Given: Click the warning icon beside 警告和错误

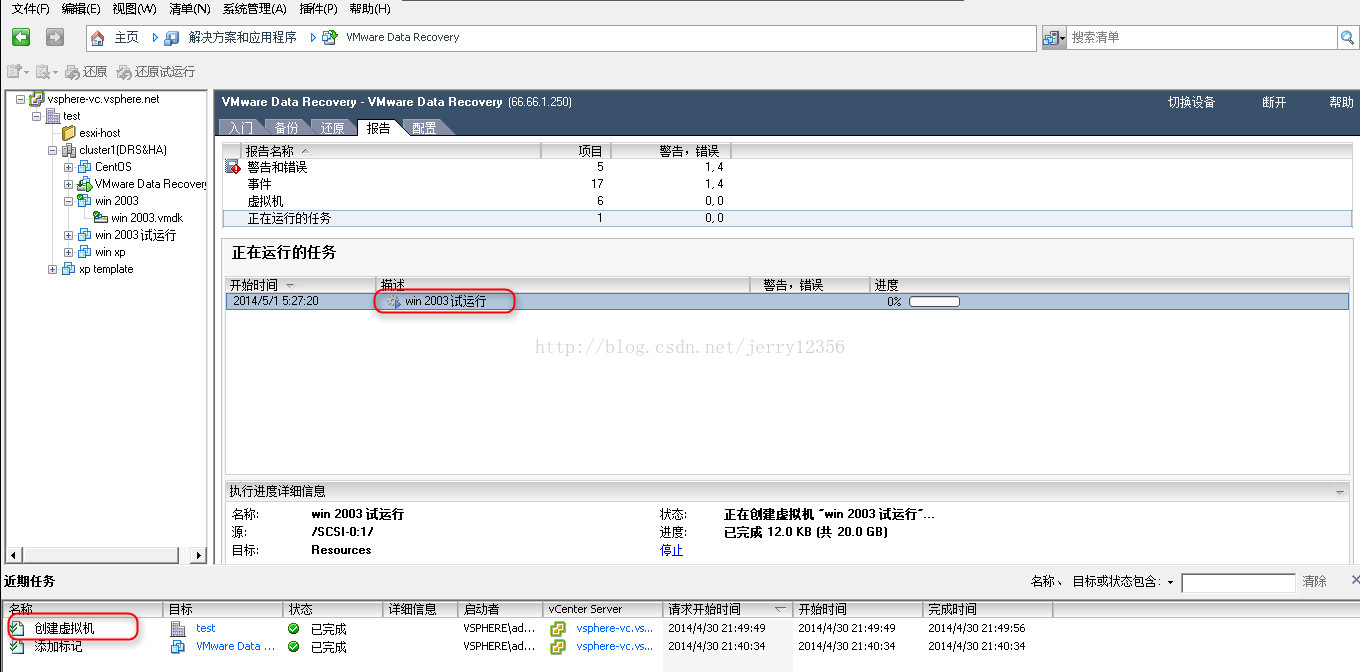Looking at the screenshot, I should point(233,167).
